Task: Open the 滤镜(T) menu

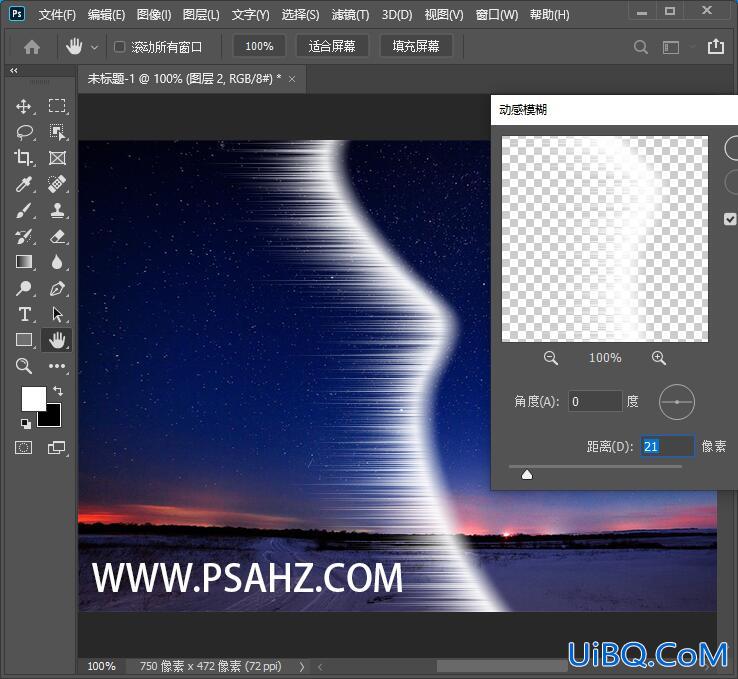Action: pyautogui.click(x=350, y=15)
